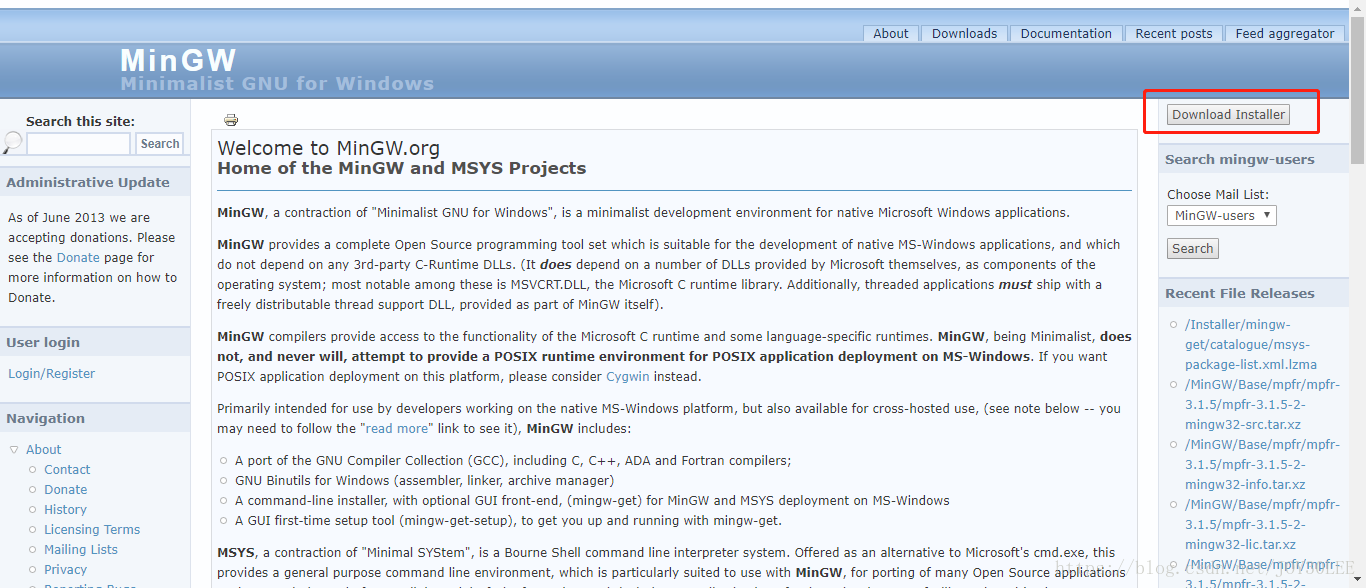Screen dimensions: 1366x588
Task: Open Privacy in the navigation
Action: tap(65, 569)
